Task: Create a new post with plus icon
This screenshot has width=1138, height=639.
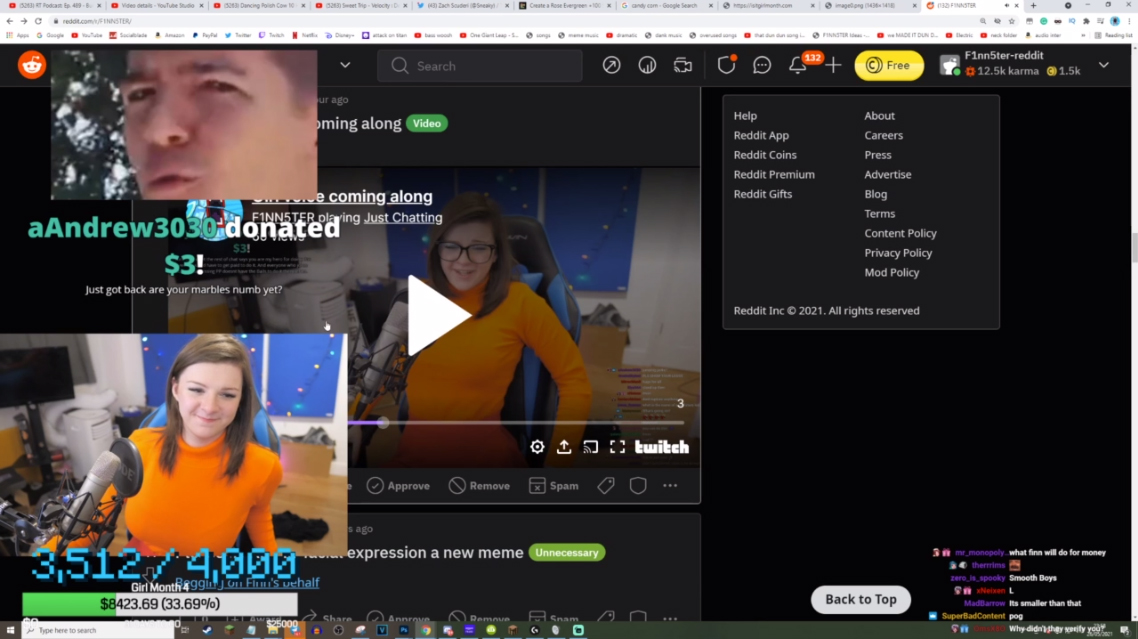Action: (x=833, y=65)
